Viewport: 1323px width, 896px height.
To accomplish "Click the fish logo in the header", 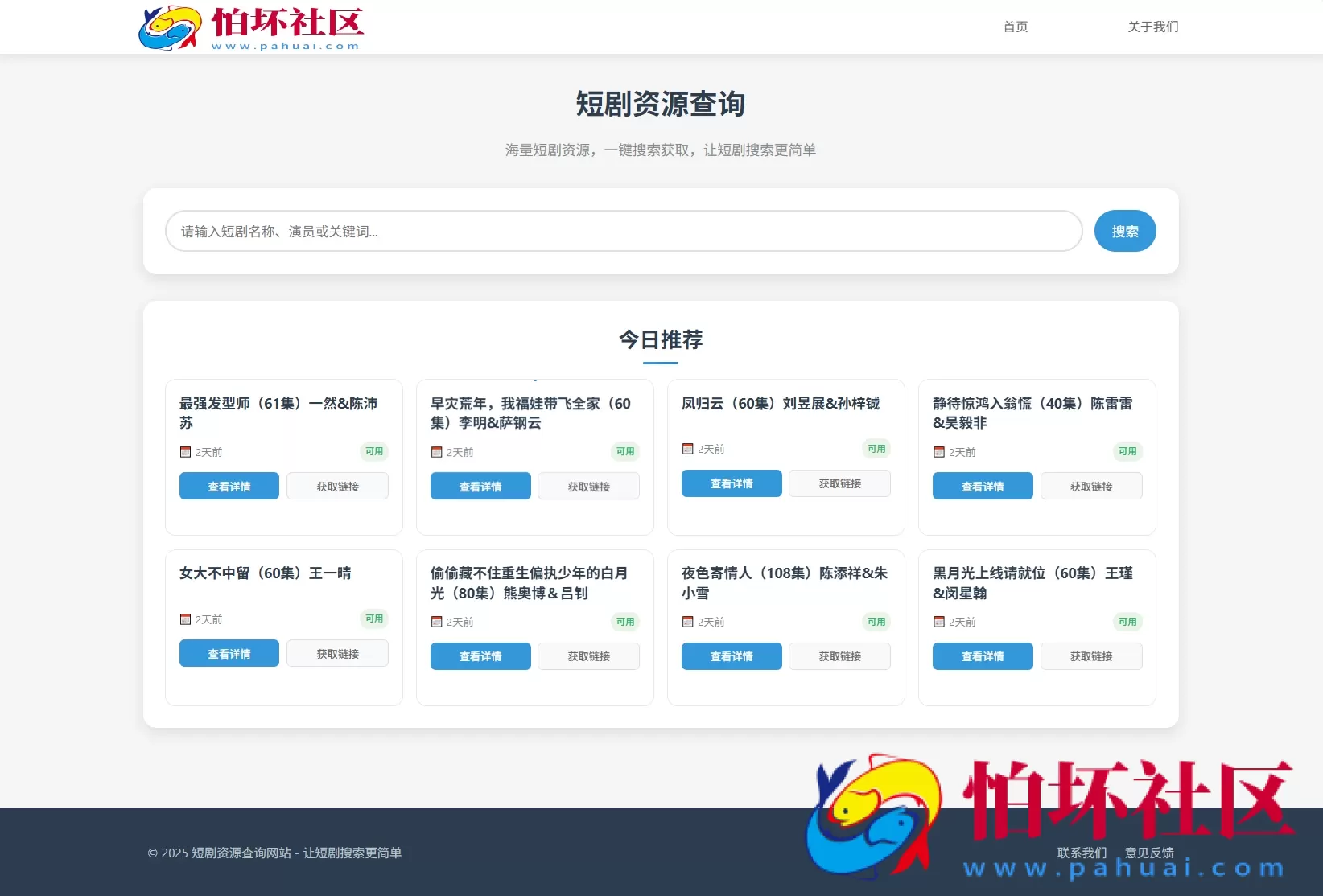I will point(169,26).
